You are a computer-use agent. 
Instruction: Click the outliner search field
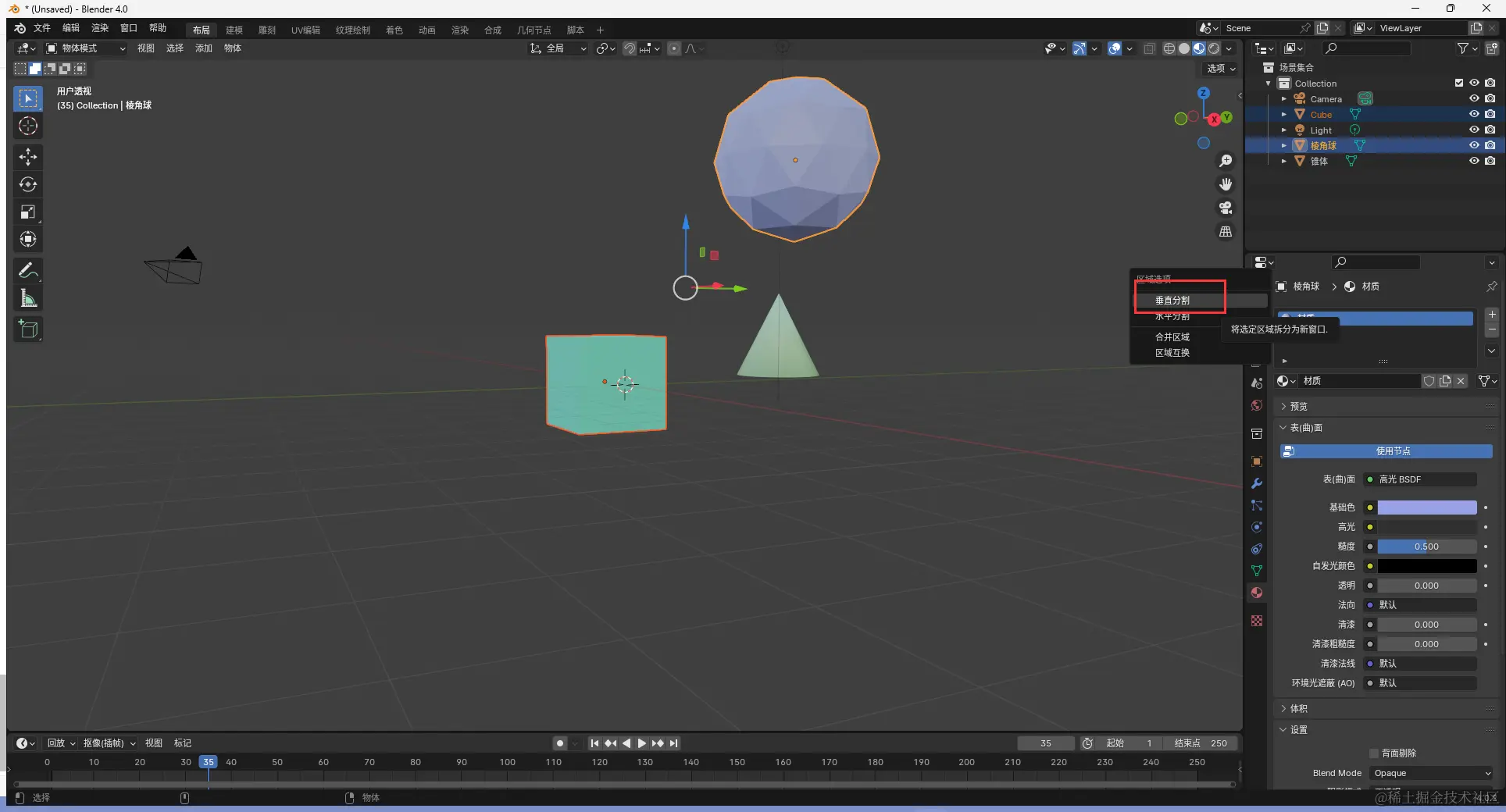(x=1366, y=48)
